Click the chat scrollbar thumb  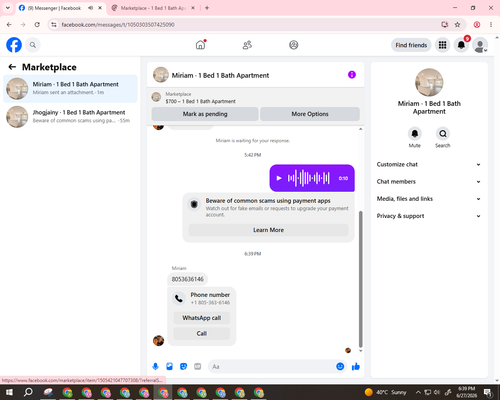click(x=360, y=279)
